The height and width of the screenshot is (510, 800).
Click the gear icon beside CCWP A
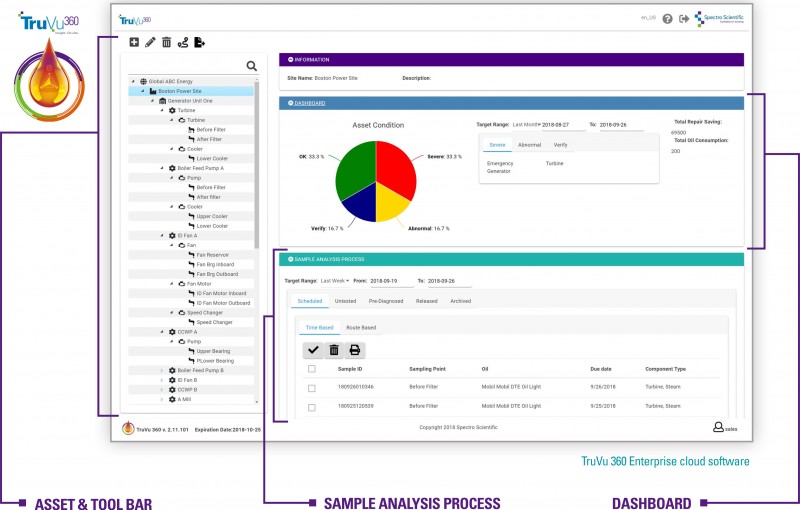click(x=172, y=332)
